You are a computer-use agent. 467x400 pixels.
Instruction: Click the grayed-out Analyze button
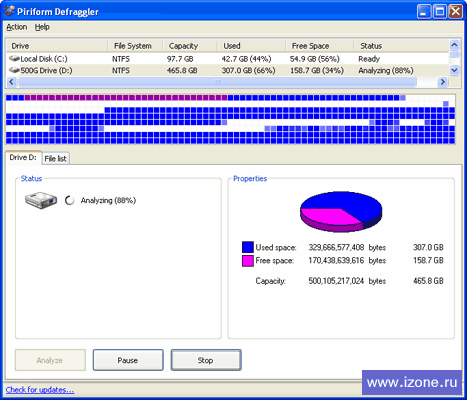[50, 360]
